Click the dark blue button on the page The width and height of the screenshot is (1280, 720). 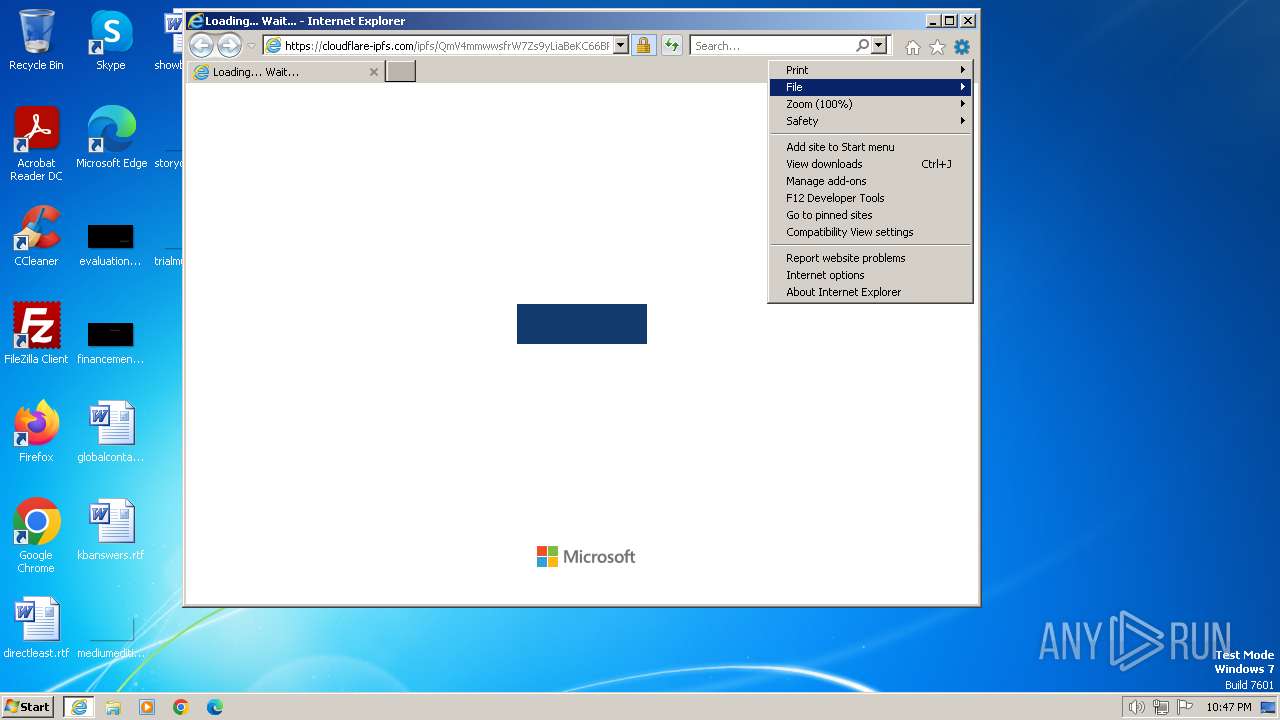pyautogui.click(x=582, y=324)
